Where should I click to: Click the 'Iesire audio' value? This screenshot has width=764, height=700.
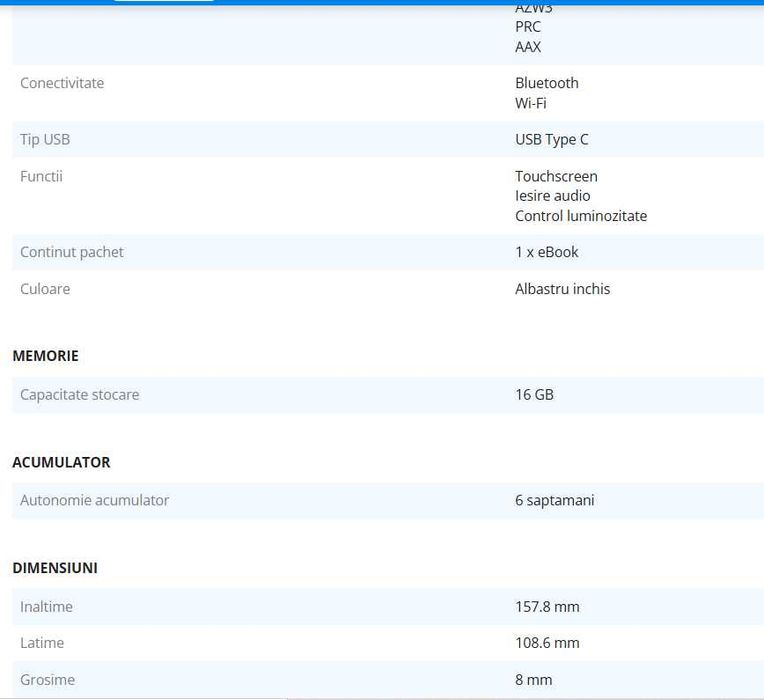[553, 196]
